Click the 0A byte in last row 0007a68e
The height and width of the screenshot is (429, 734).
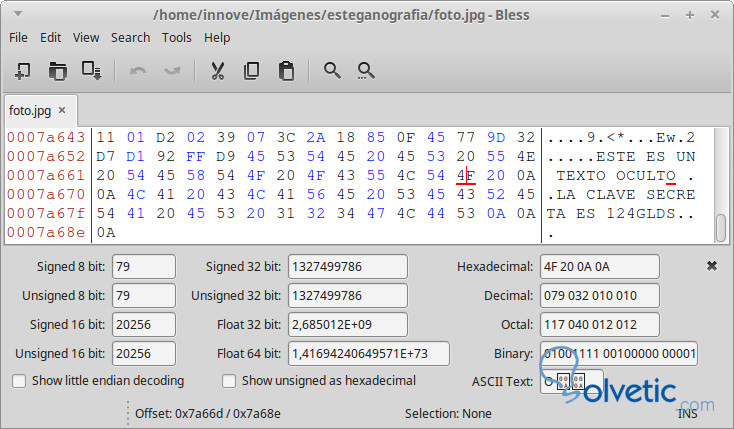(x=106, y=232)
